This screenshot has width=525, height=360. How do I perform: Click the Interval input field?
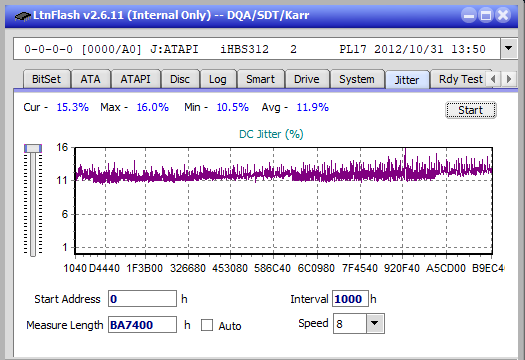click(x=350, y=299)
